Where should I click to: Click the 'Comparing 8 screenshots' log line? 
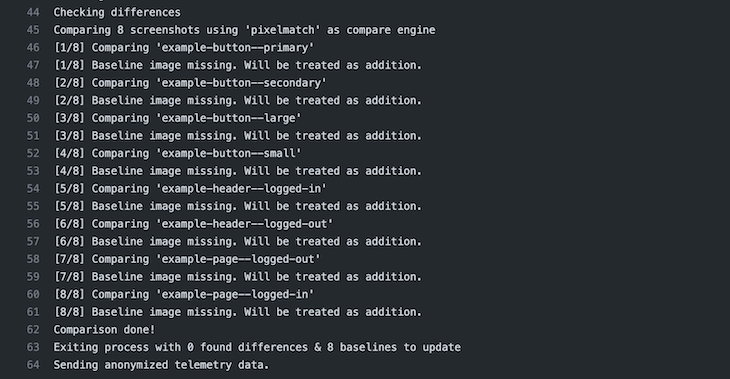click(x=244, y=30)
